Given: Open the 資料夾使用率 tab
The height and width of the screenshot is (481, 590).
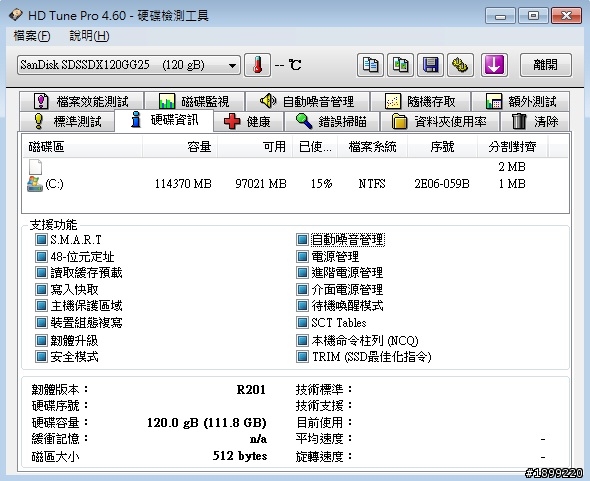Looking at the screenshot, I should pos(439,121).
